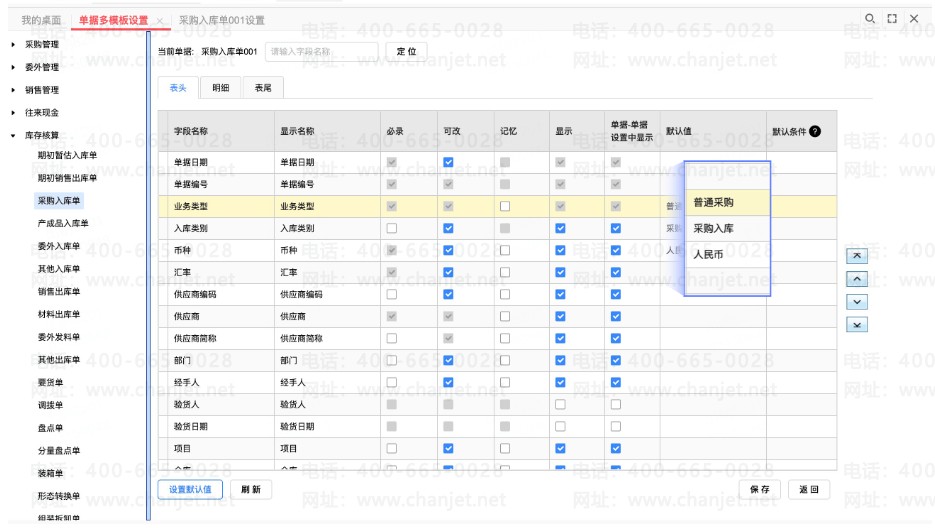The height and width of the screenshot is (528, 935).
Task: Check 必录 for 入库类别 row
Action: click(x=392, y=229)
